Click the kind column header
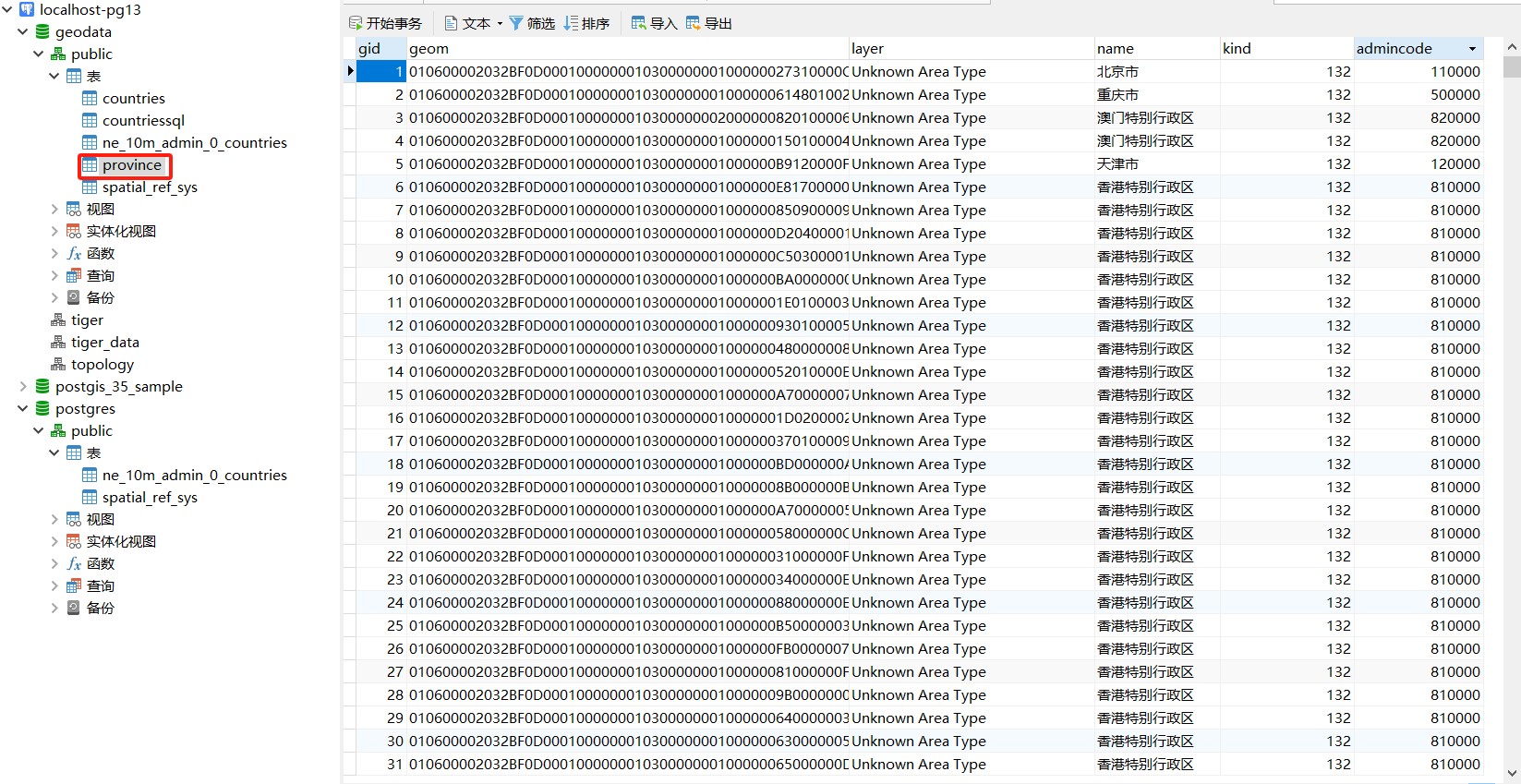 click(x=1286, y=48)
